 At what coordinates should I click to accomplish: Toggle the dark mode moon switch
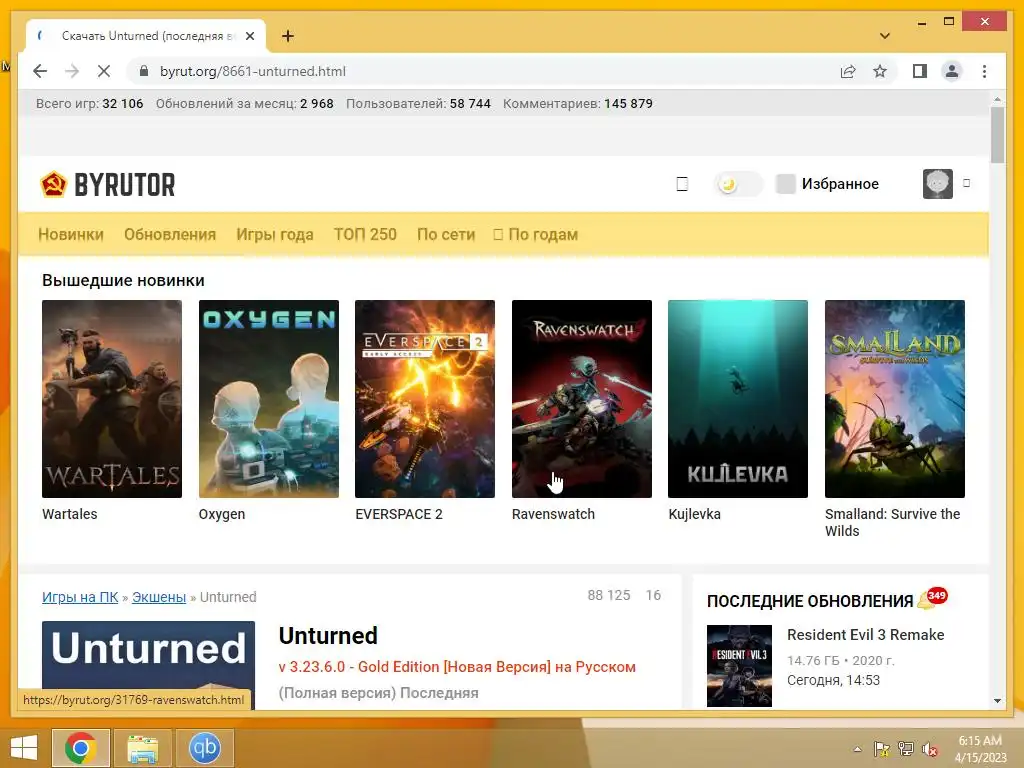click(737, 184)
